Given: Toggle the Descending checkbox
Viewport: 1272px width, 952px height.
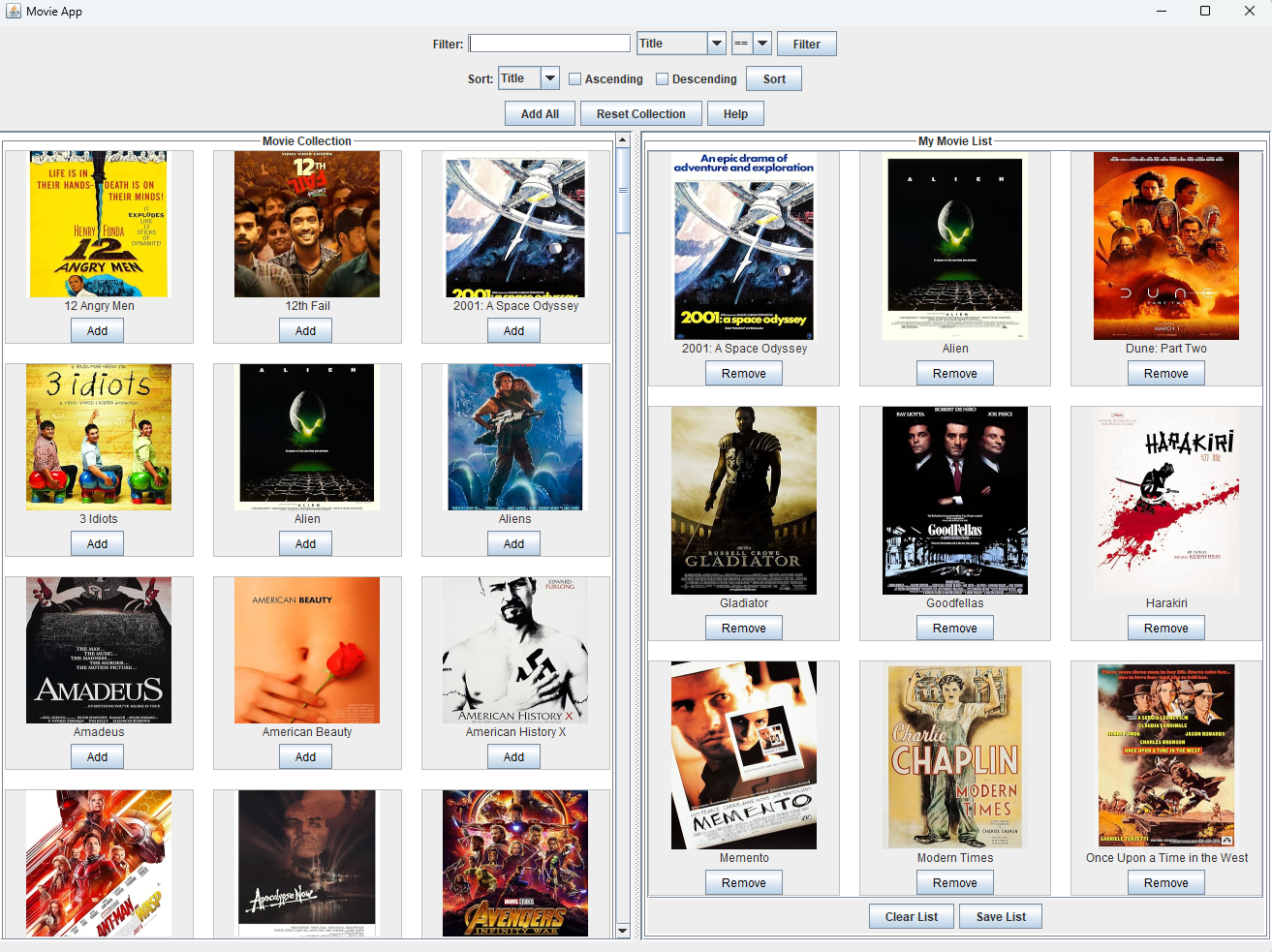Looking at the screenshot, I should click(663, 79).
